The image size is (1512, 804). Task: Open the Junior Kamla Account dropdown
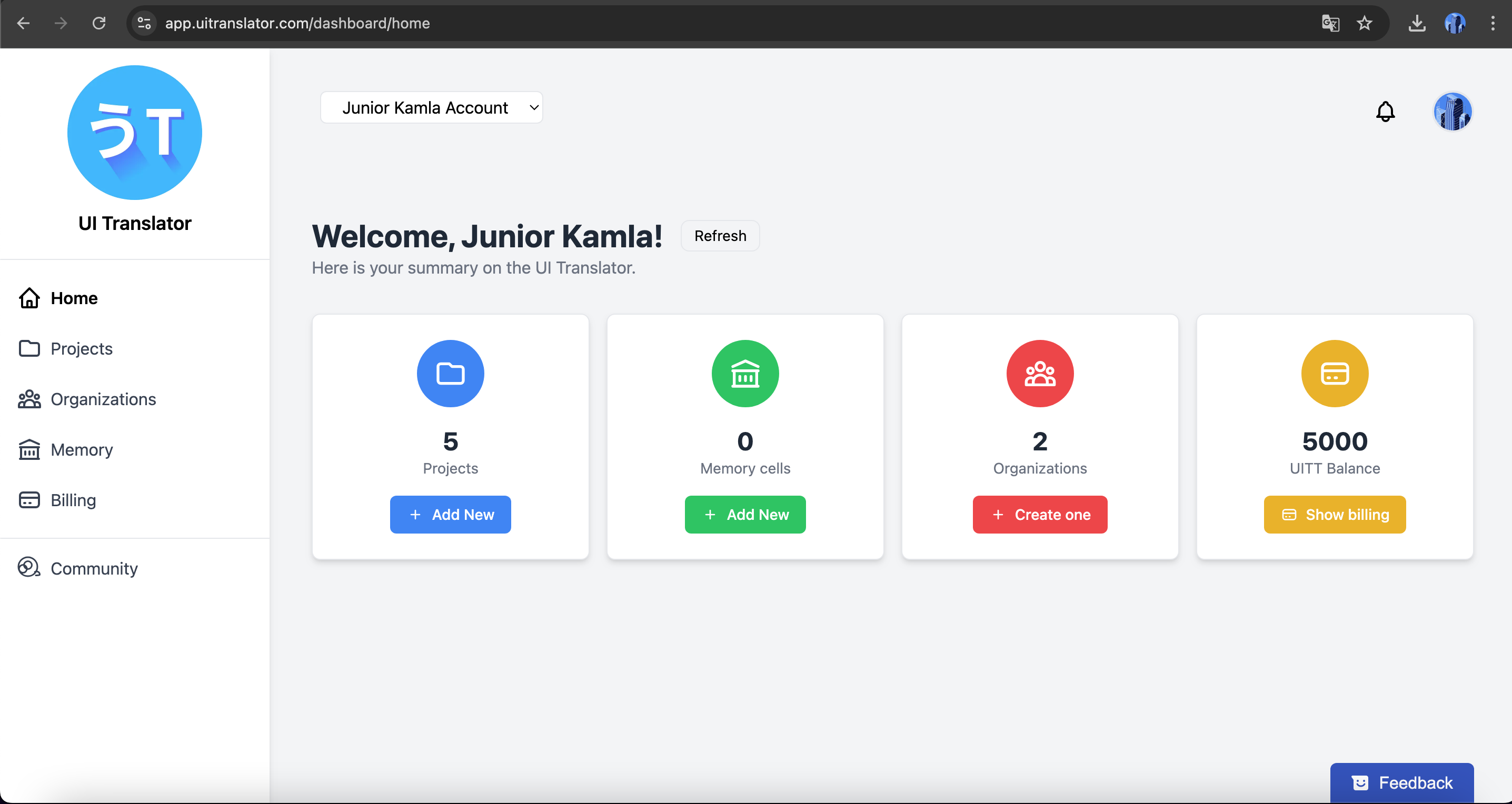pos(431,107)
